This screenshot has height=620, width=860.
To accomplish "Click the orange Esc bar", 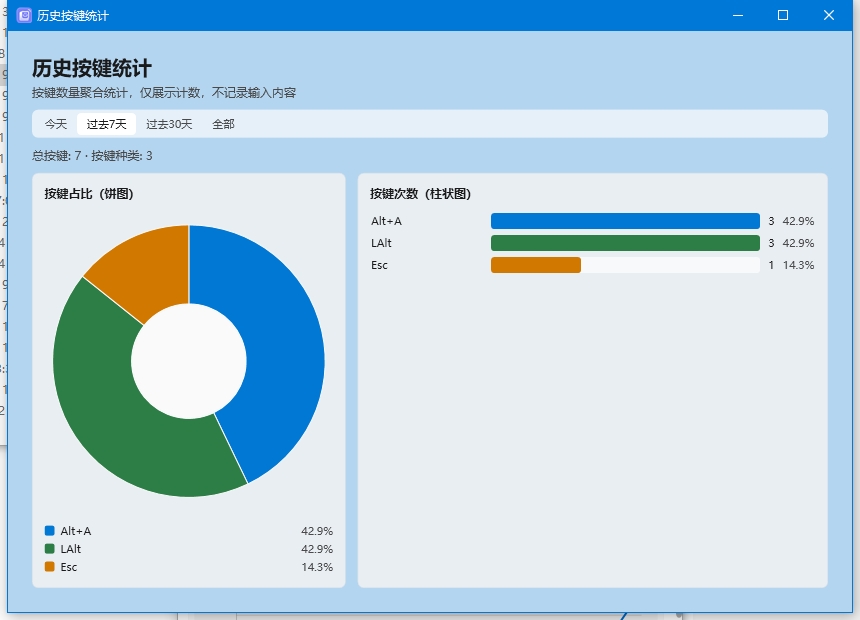I will [536, 265].
